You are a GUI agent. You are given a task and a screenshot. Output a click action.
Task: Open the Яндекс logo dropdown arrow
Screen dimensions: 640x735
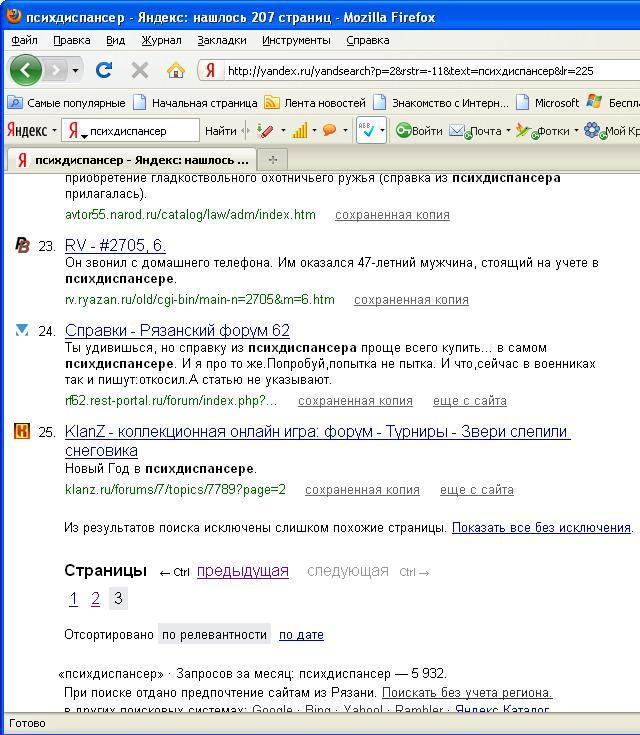[54, 130]
